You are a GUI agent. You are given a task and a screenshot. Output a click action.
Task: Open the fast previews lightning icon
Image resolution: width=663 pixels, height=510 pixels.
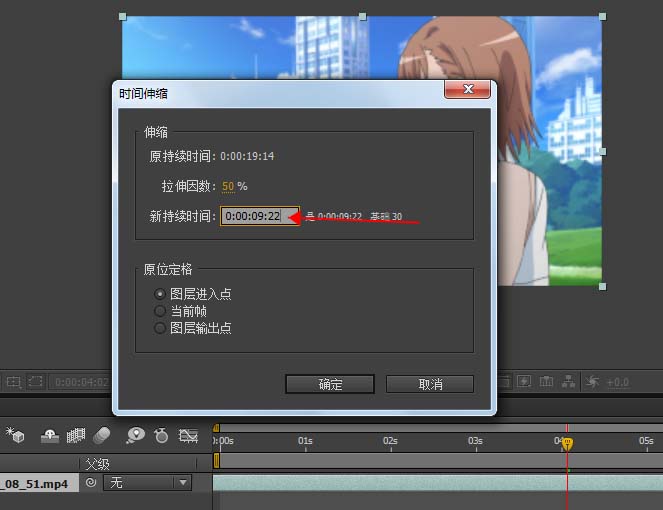(x=524, y=381)
